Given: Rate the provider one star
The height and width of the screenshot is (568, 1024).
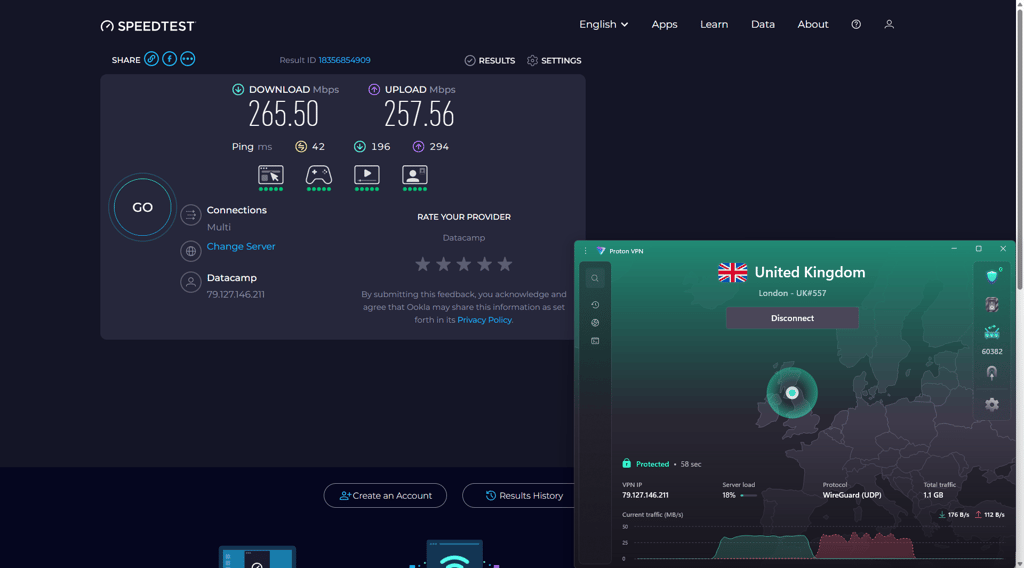Looking at the screenshot, I should [423, 264].
